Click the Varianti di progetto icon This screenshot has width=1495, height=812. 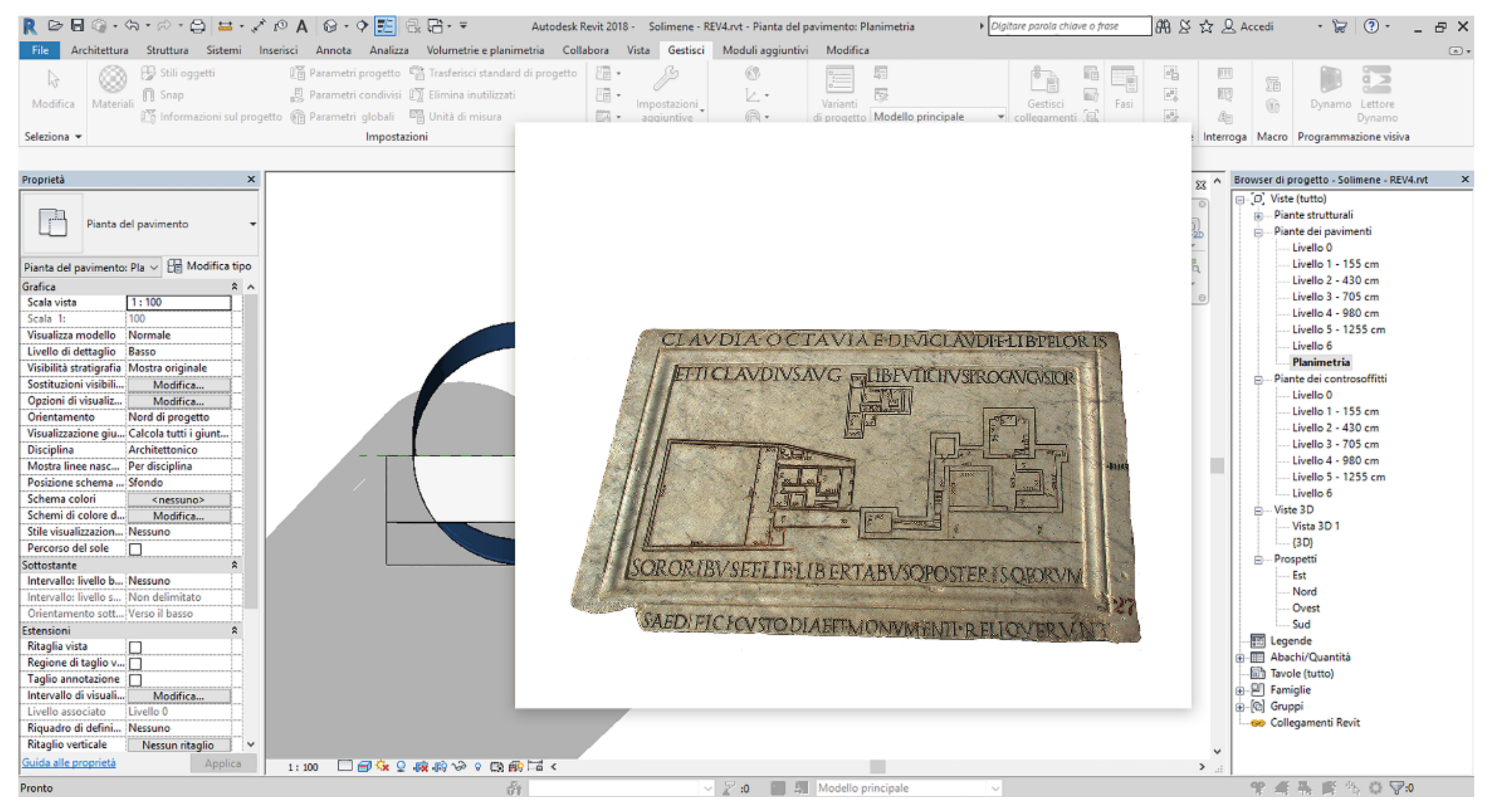pos(839,80)
